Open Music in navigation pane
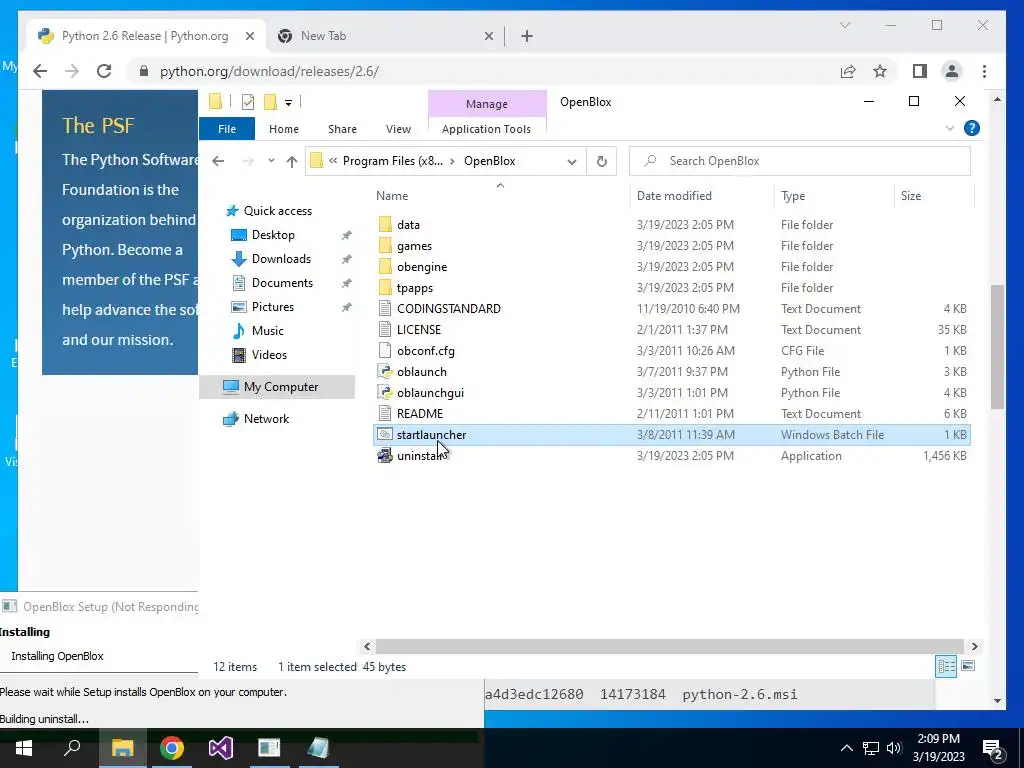 (267, 330)
